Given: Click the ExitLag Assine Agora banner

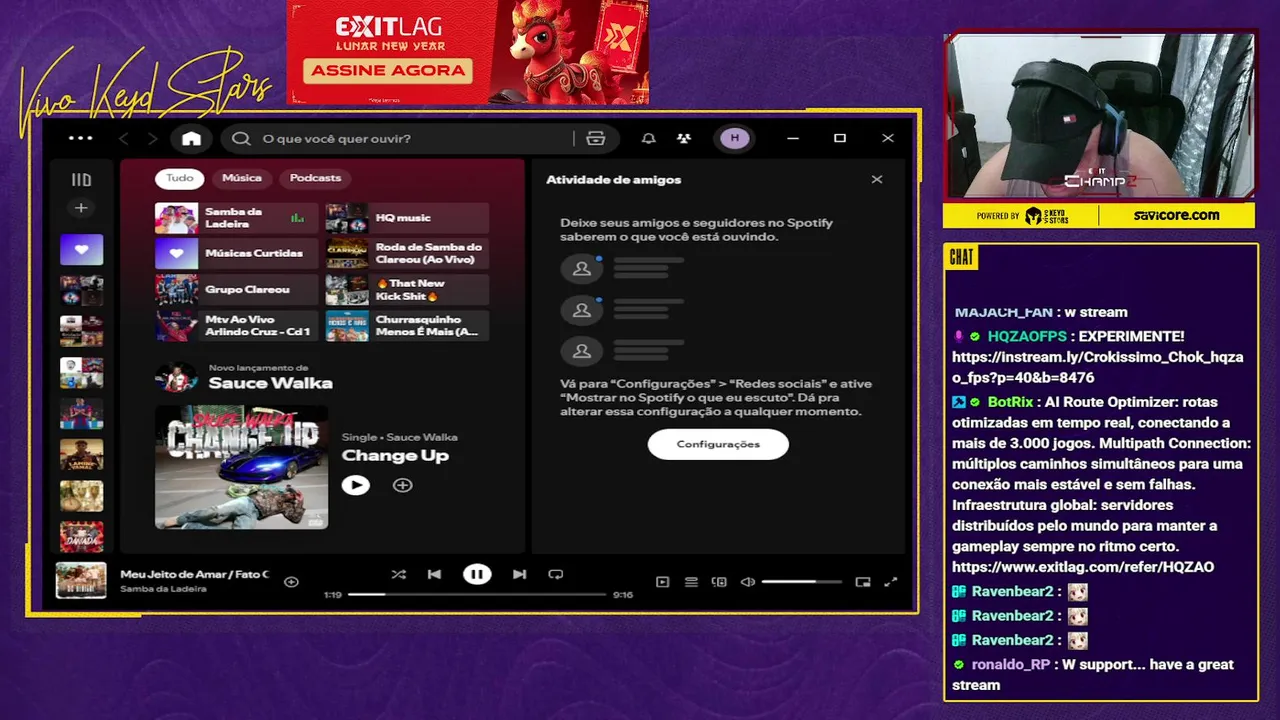Looking at the screenshot, I should (468, 52).
